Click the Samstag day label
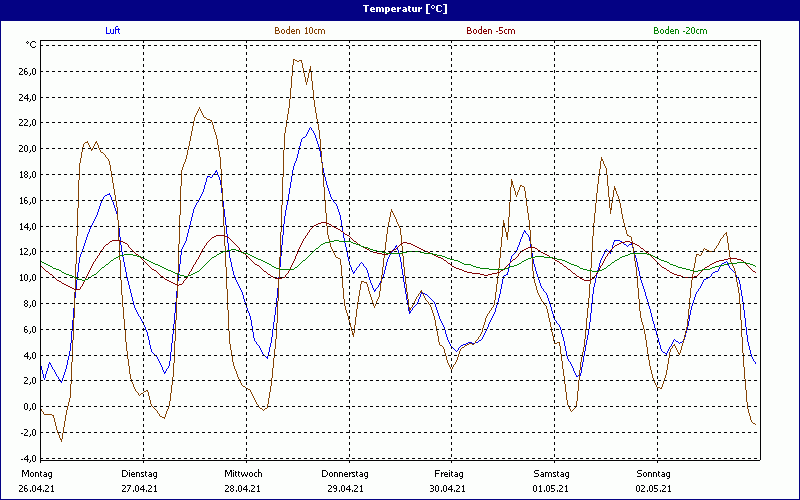 click(551, 474)
